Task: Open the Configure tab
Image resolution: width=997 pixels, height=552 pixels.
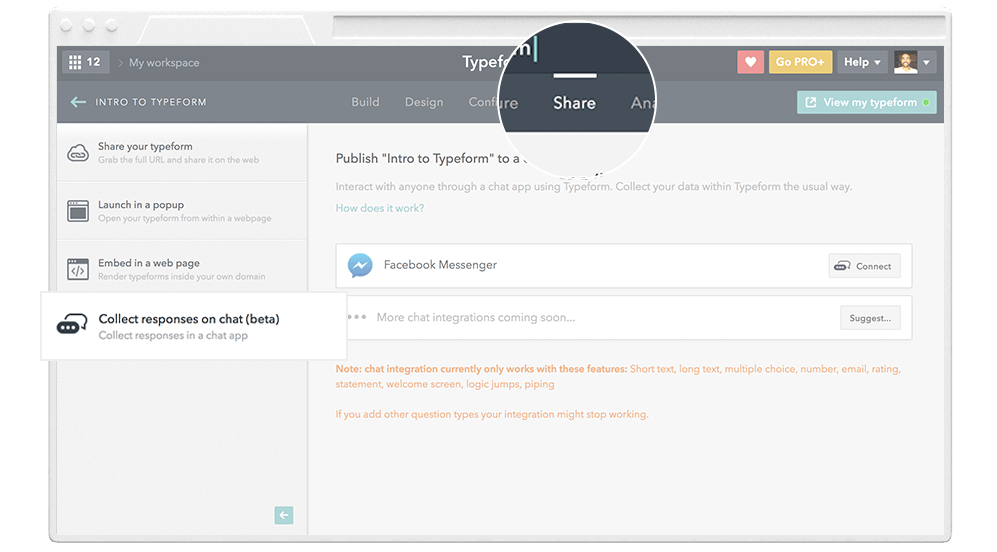Action: tap(493, 102)
